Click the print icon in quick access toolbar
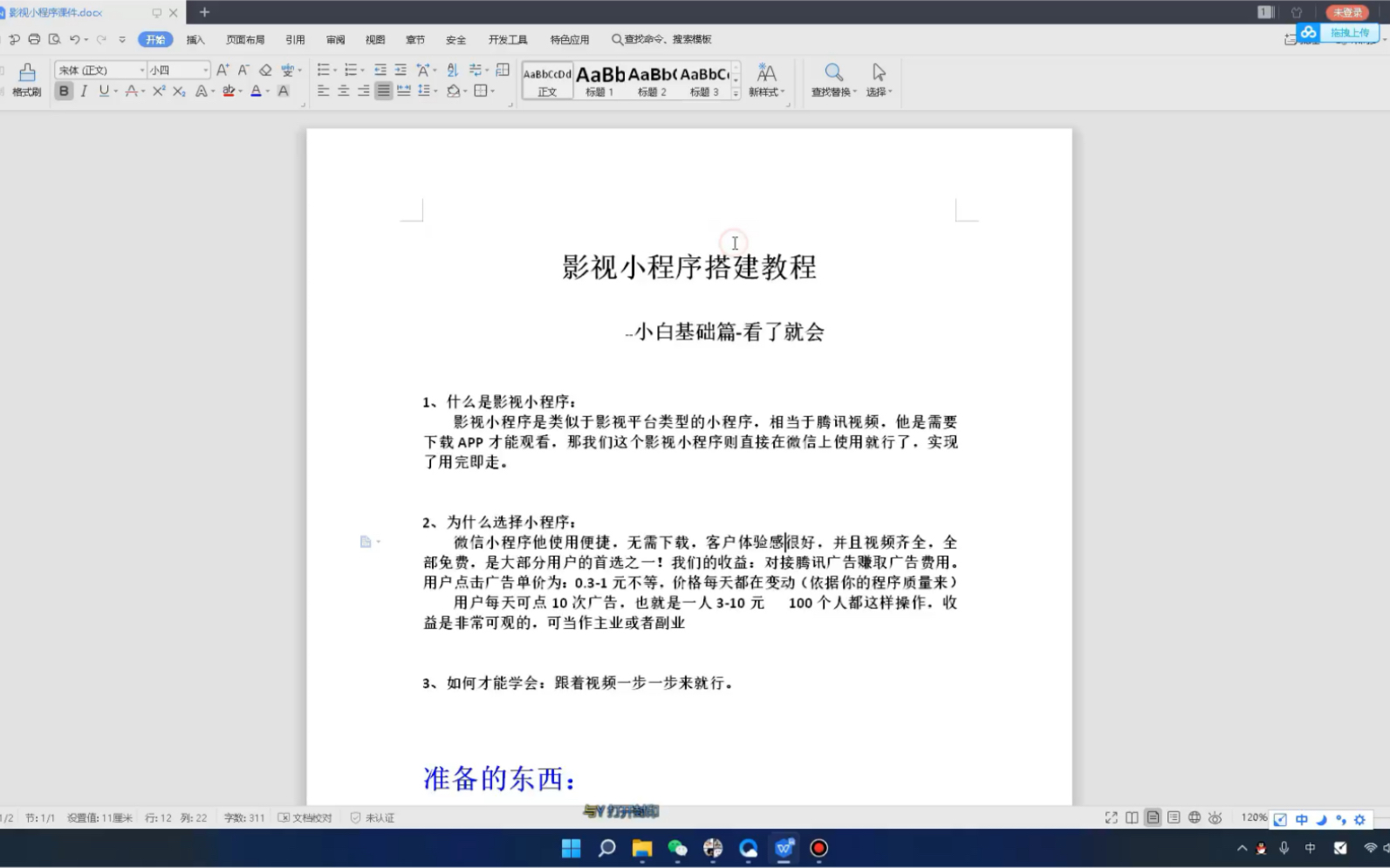 (34, 39)
